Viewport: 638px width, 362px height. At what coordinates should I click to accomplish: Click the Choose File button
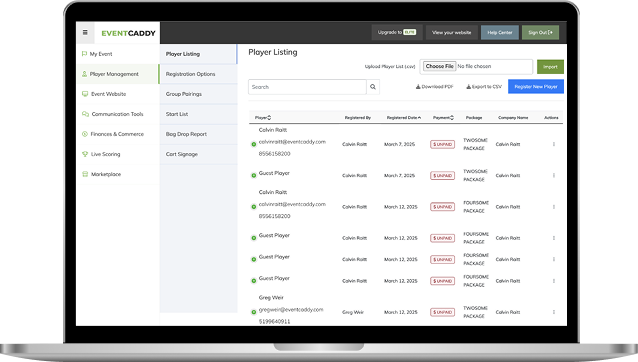[439, 66]
